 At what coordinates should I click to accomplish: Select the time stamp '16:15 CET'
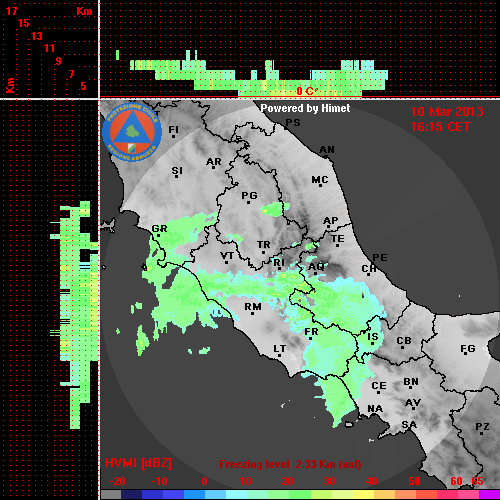[440, 127]
